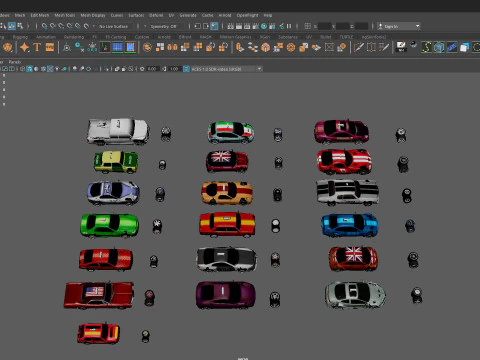Open the Deform menu
This screenshot has height=360, width=480.
point(156,15)
